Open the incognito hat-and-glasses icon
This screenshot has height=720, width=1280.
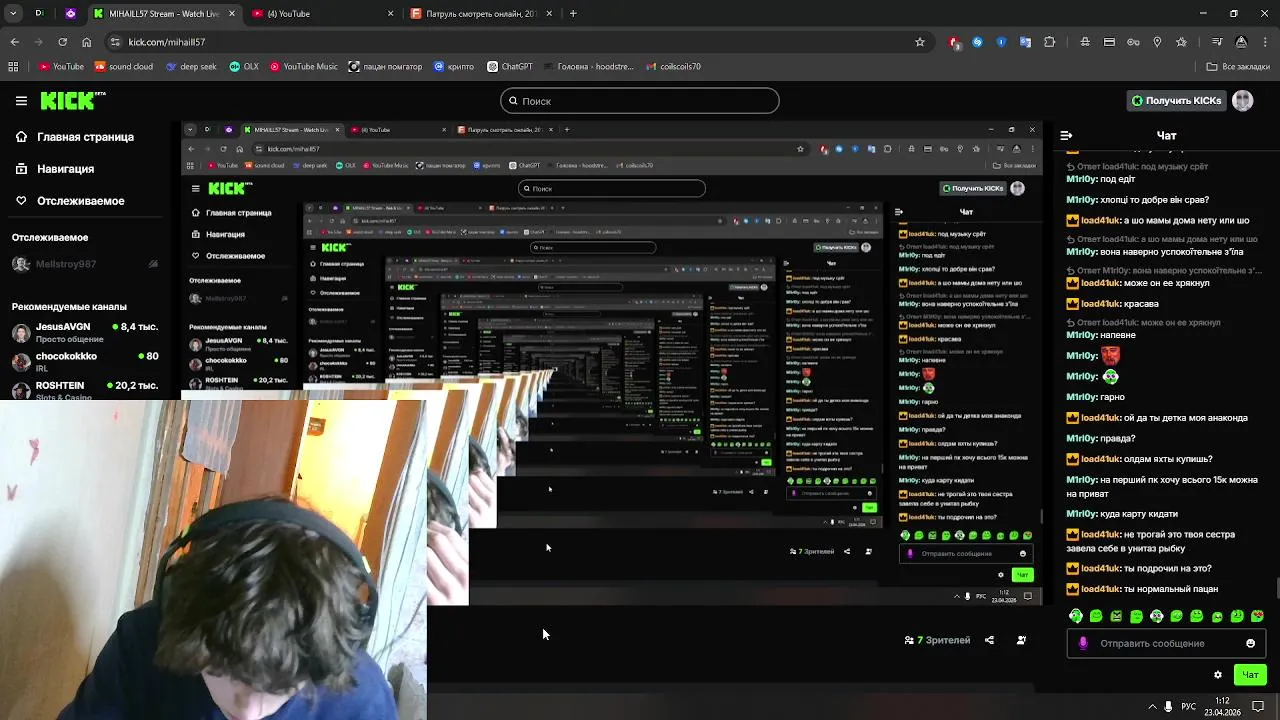1085,42
